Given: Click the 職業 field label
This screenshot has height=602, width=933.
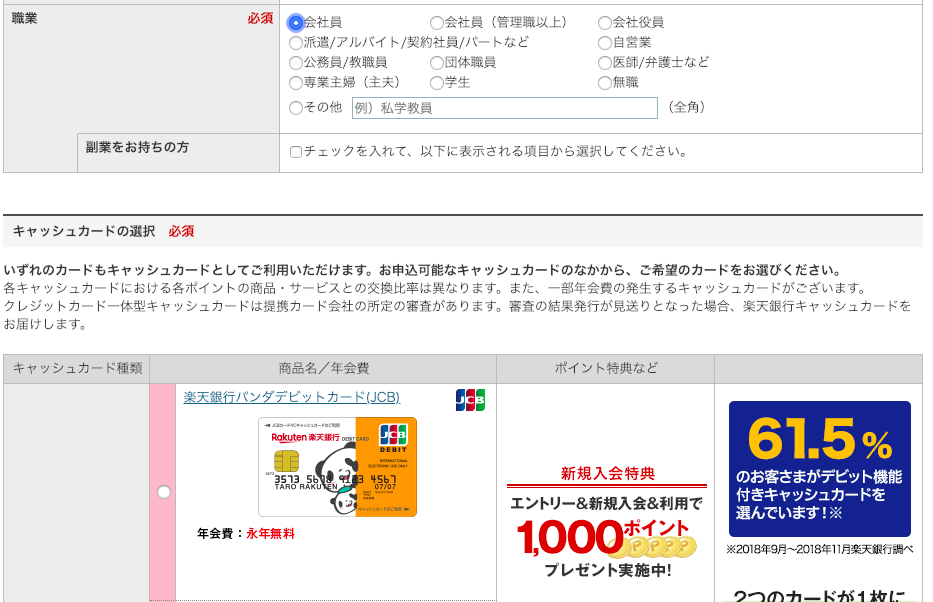Looking at the screenshot, I should (24, 18).
